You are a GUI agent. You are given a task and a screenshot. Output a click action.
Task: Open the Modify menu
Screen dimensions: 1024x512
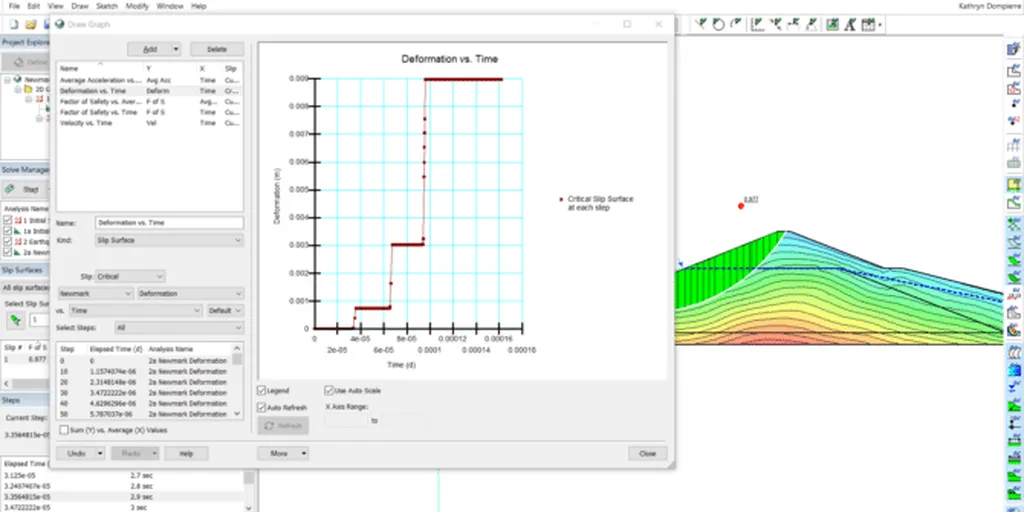click(x=137, y=6)
